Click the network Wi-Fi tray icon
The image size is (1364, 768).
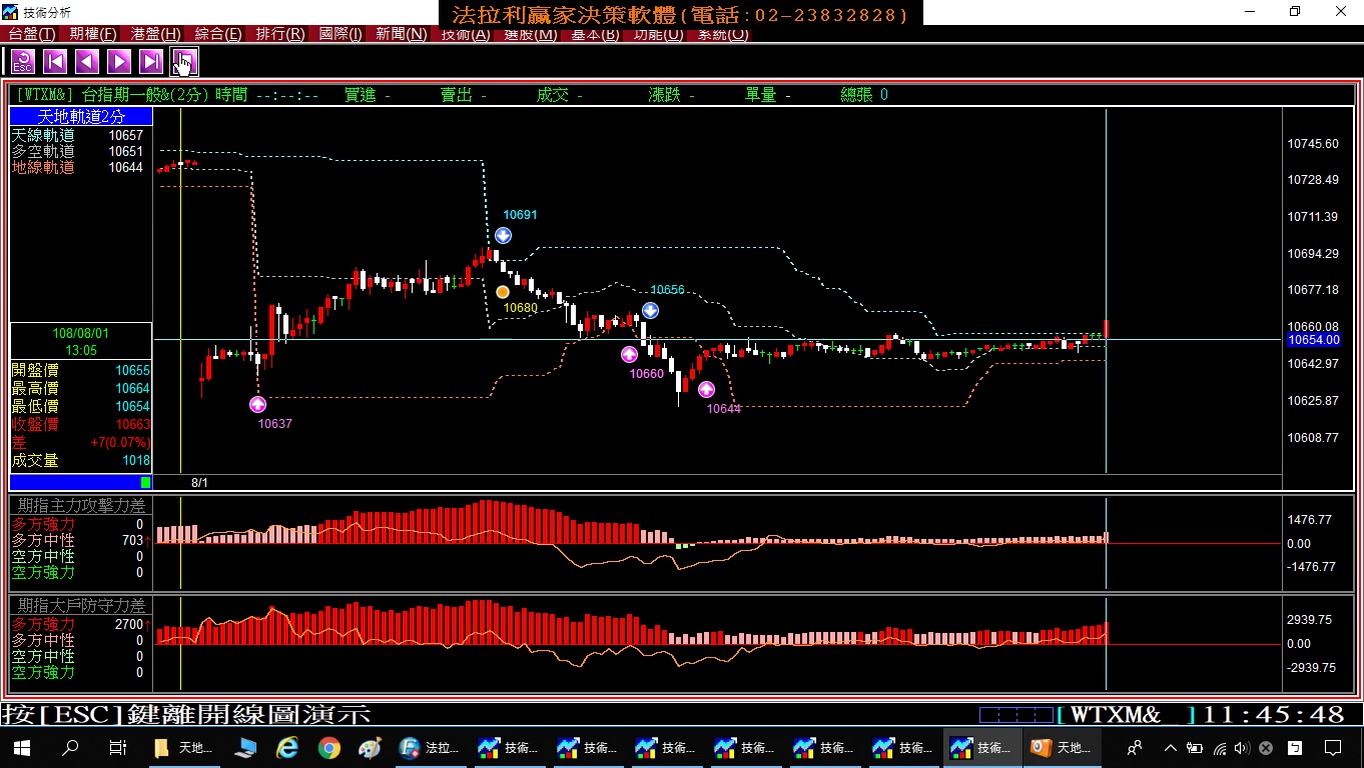point(1219,747)
